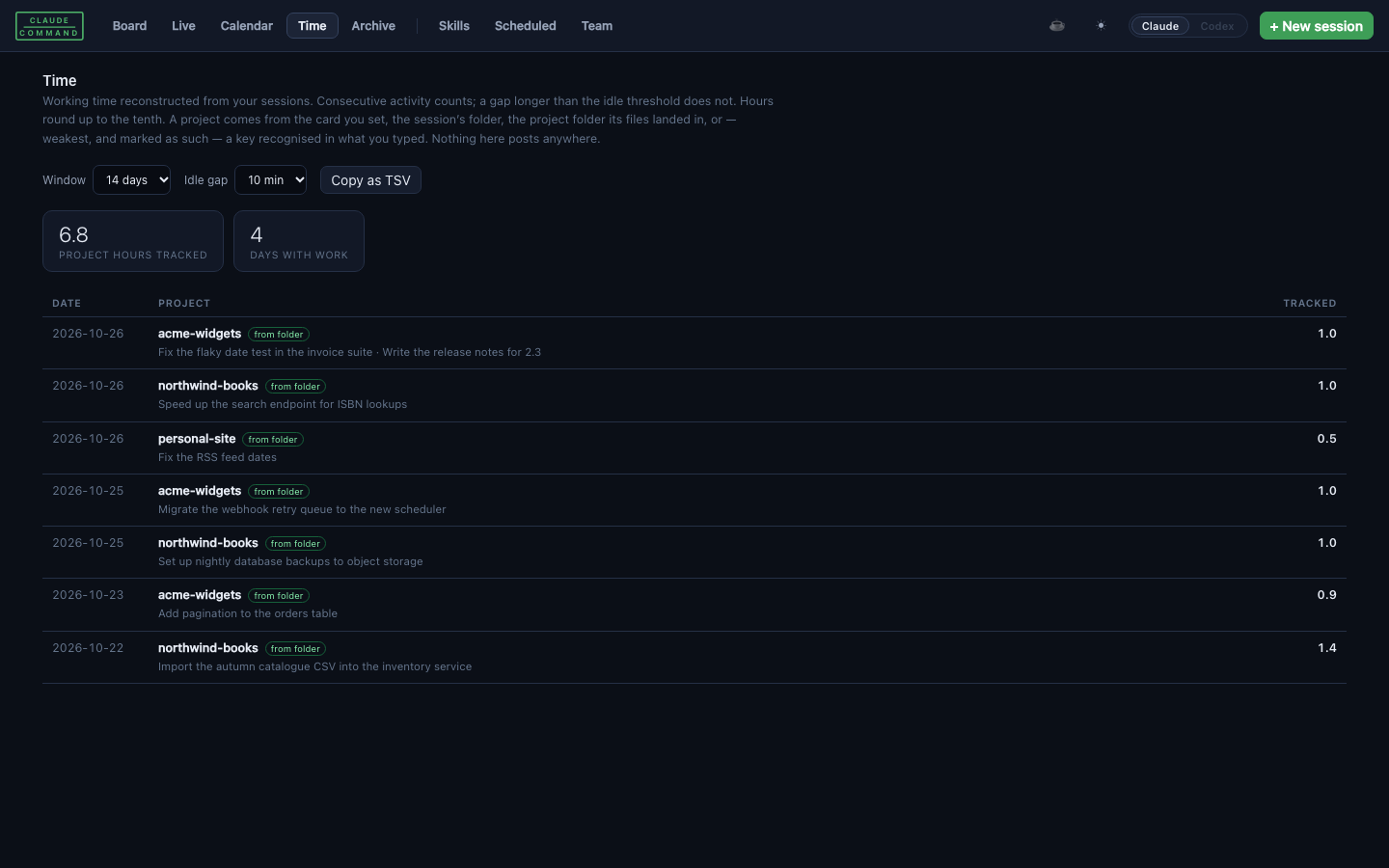This screenshot has width=1389, height=868.
Task: Click the Claude Command logo
Action: tap(49, 26)
